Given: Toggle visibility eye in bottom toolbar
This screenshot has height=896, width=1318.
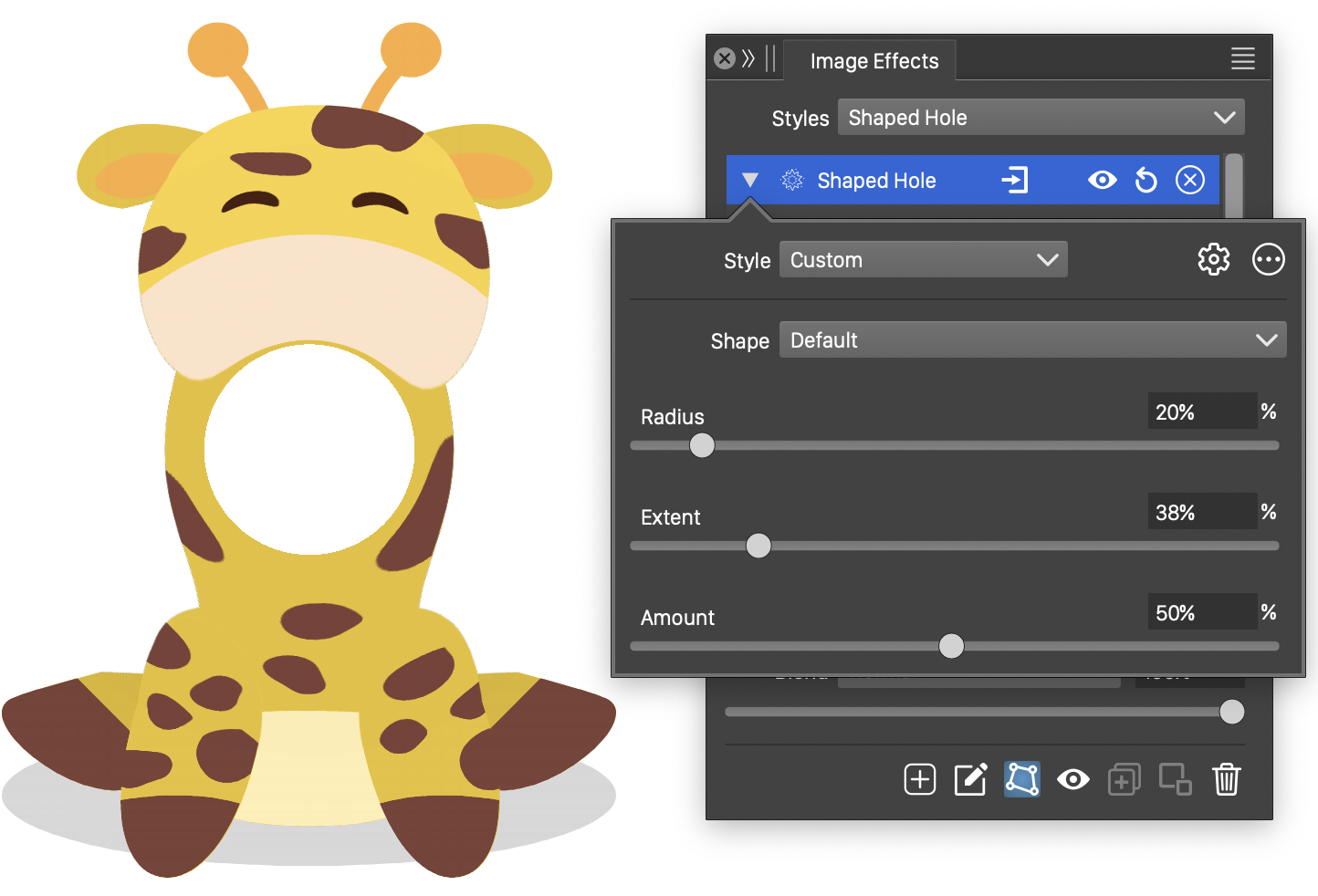Looking at the screenshot, I should pyautogui.click(x=1072, y=780).
